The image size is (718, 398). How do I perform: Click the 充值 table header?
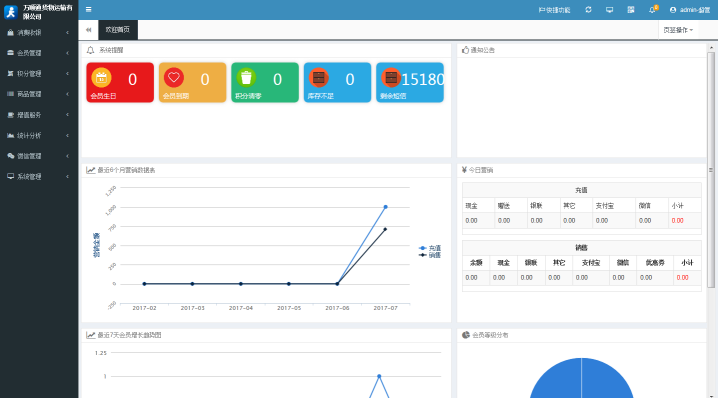582,190
